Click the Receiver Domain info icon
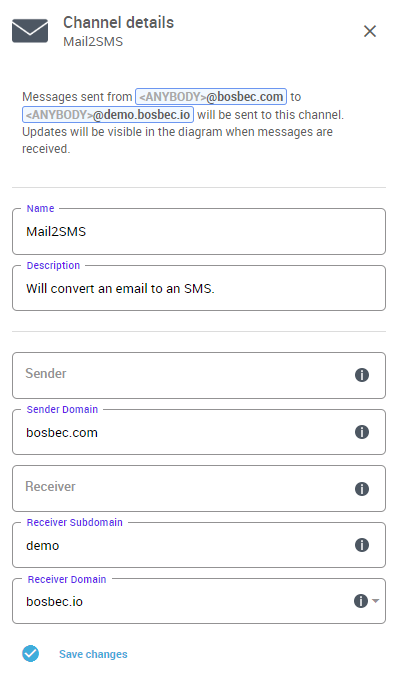The height and width of the screenshot is (675, 398). (x=361, y=601)
